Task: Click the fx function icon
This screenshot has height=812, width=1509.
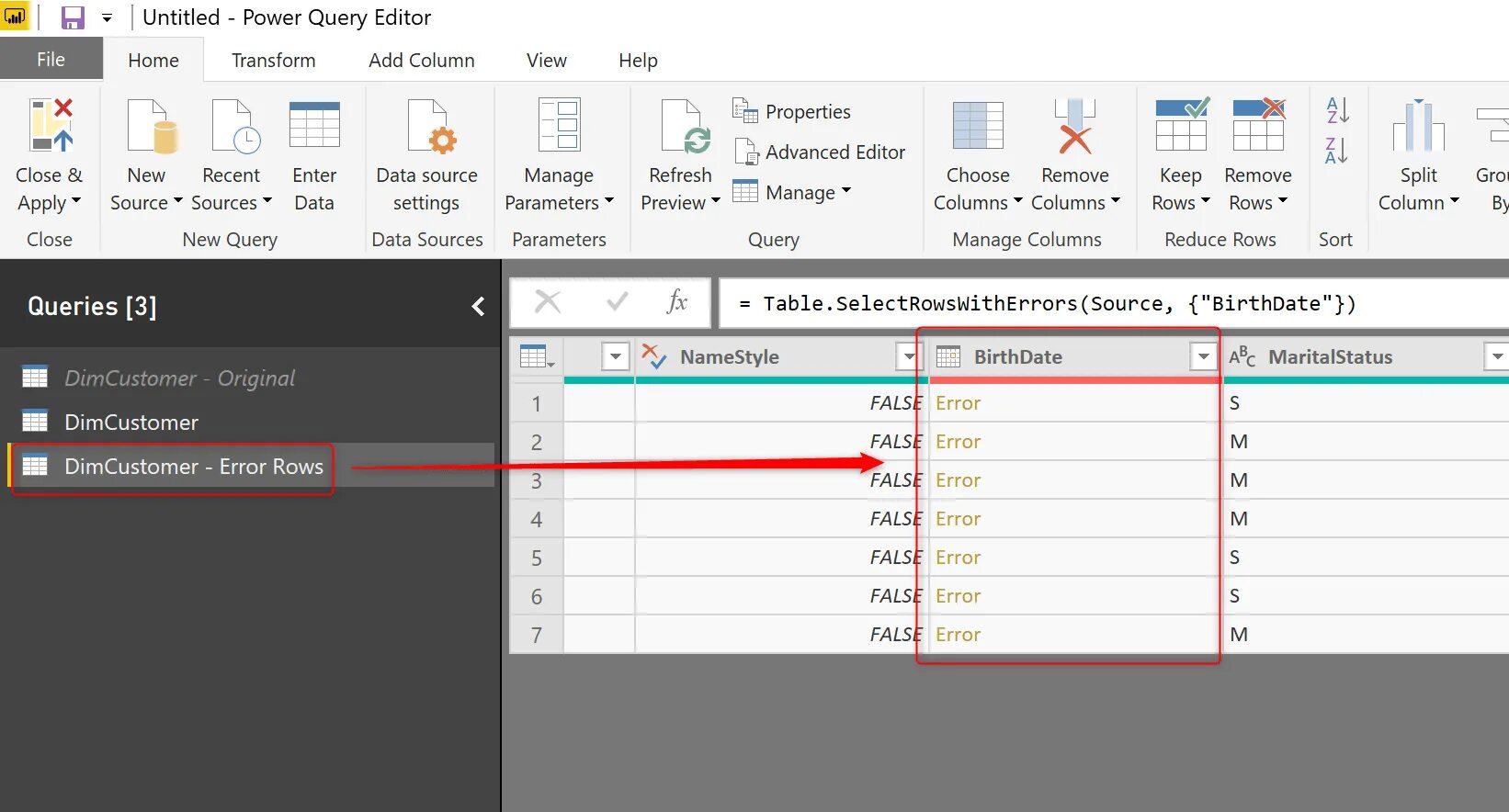Action: coord(677,301)
